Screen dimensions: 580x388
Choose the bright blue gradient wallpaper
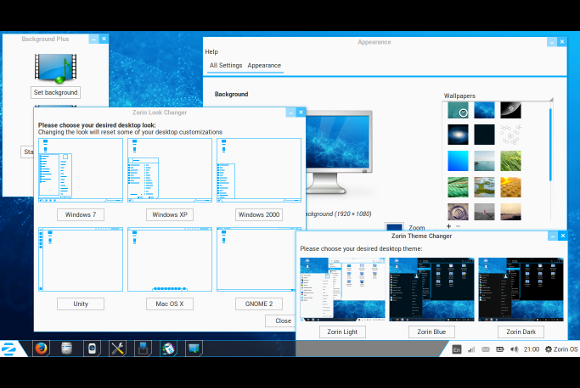coord(458,161)
